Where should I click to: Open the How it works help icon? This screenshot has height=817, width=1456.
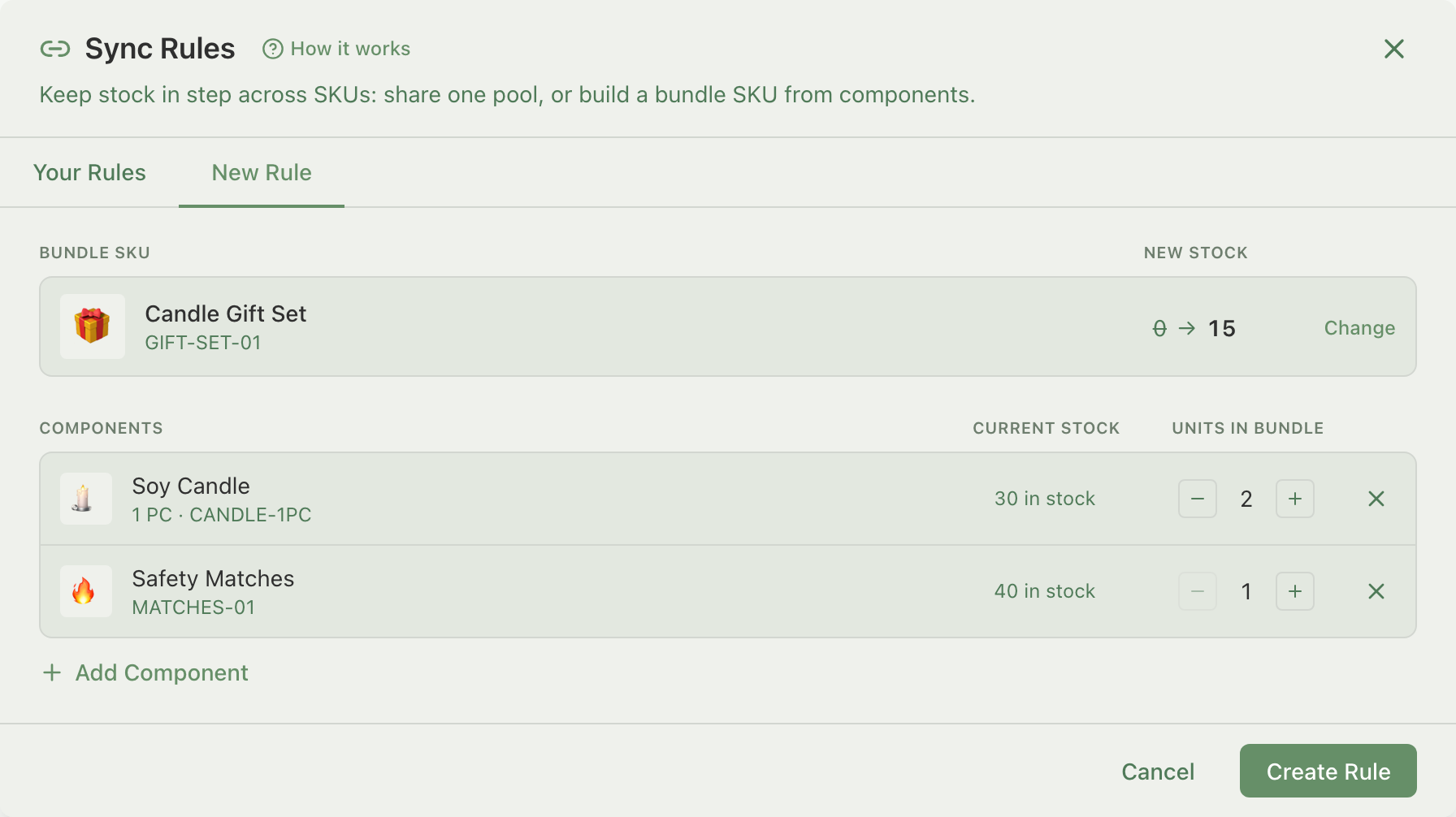click(x=273, y=50)
